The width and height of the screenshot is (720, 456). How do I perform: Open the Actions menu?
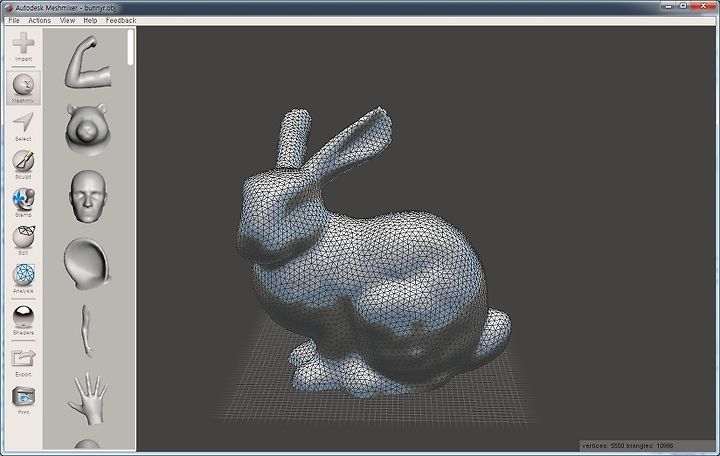coord(39,20)
